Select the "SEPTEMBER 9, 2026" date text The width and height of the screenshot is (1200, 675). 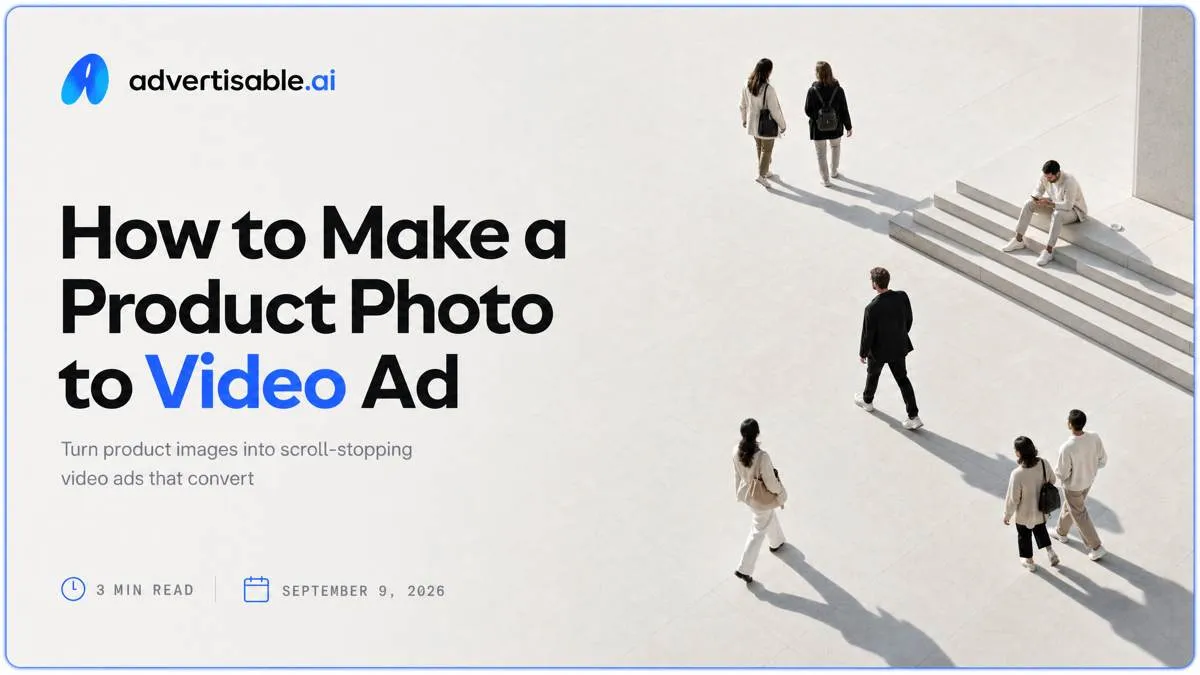coord(363,591)
